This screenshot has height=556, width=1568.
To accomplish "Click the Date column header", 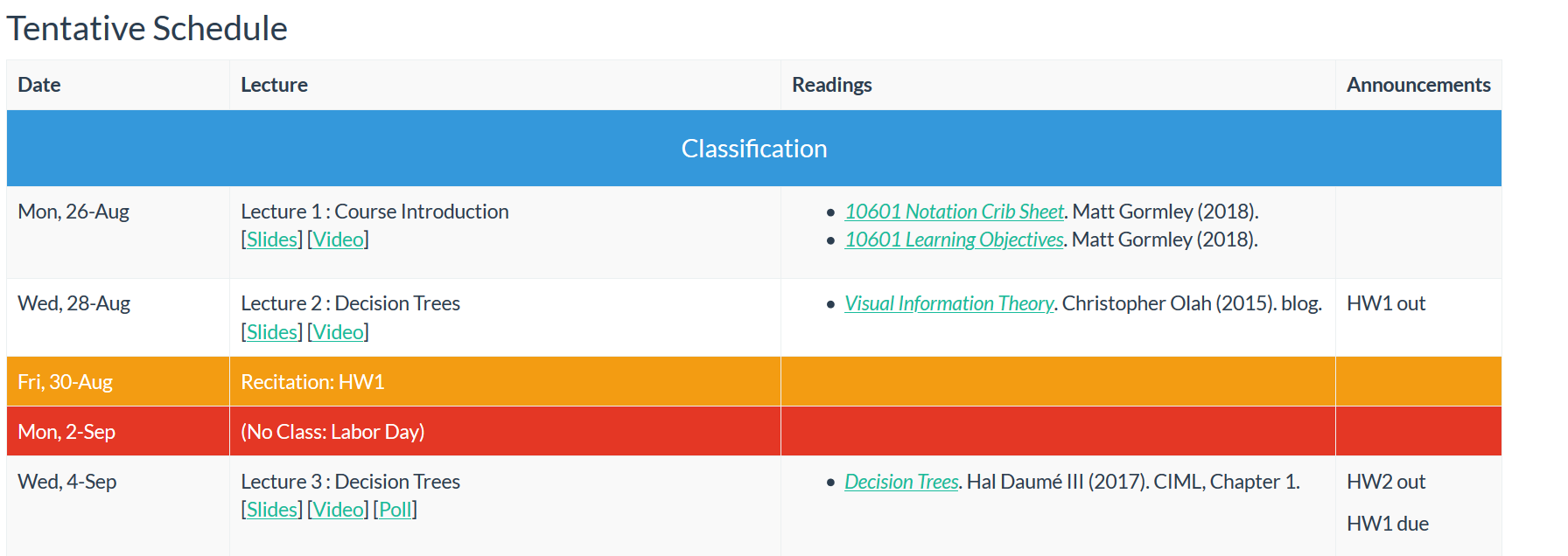I will coord(39,85).
